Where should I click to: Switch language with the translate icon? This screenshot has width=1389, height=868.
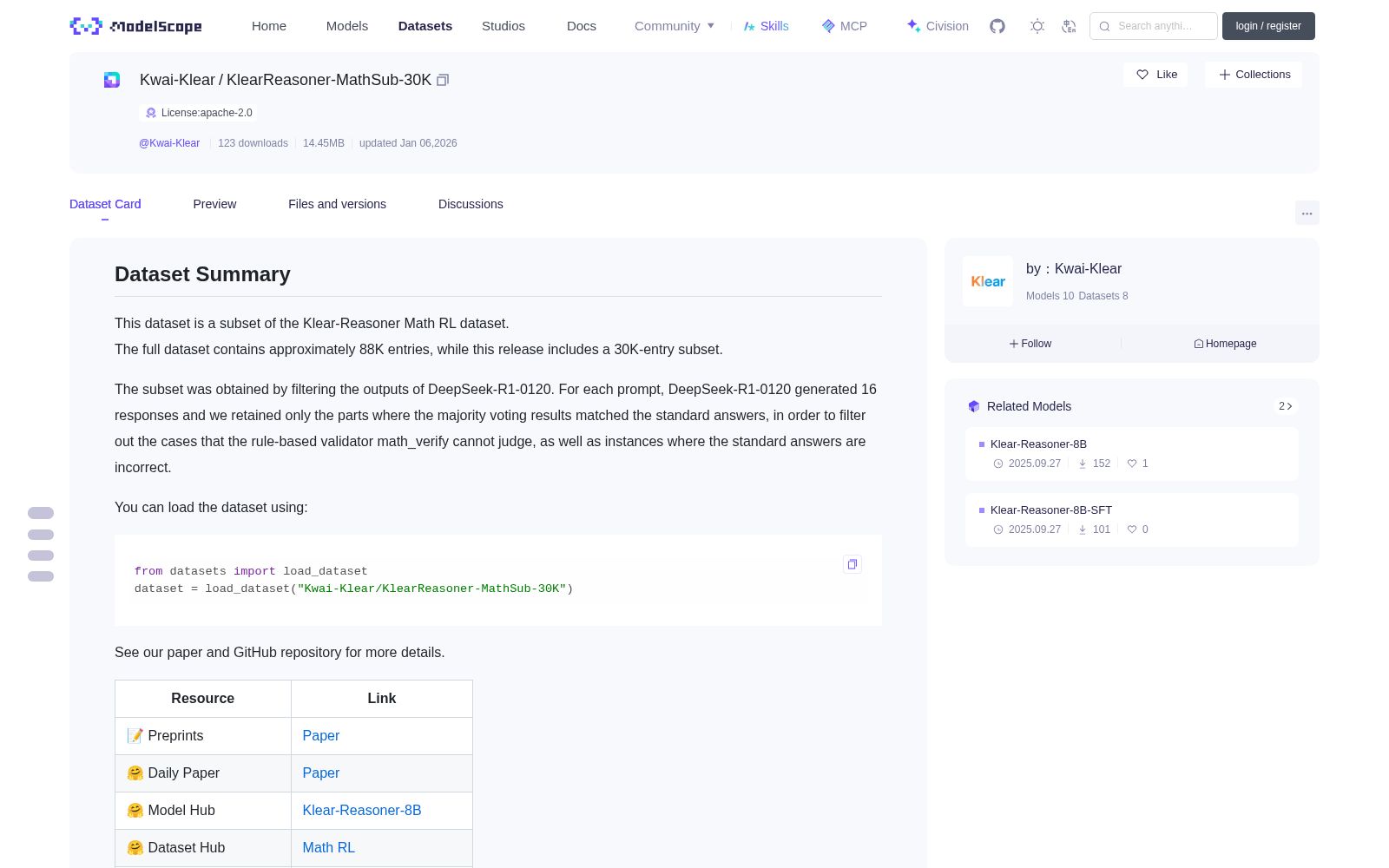(1070, 26)
